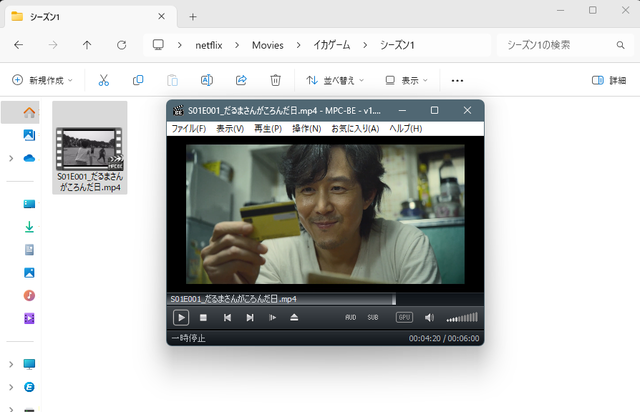Navigate to イカゲーム breadcrumb
This screenshot has width=640, height=412.
(x=331, y=45)
